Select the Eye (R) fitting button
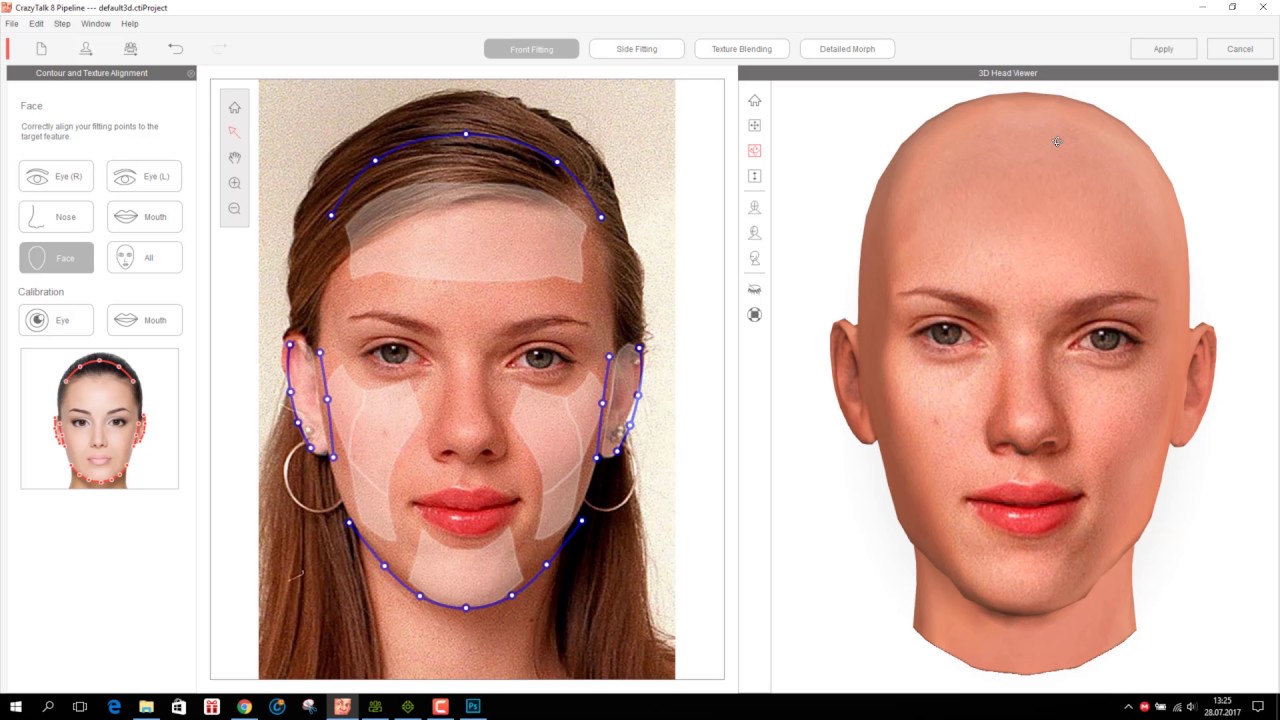This screenshot has width=1280, height=720. pos(56,176)
